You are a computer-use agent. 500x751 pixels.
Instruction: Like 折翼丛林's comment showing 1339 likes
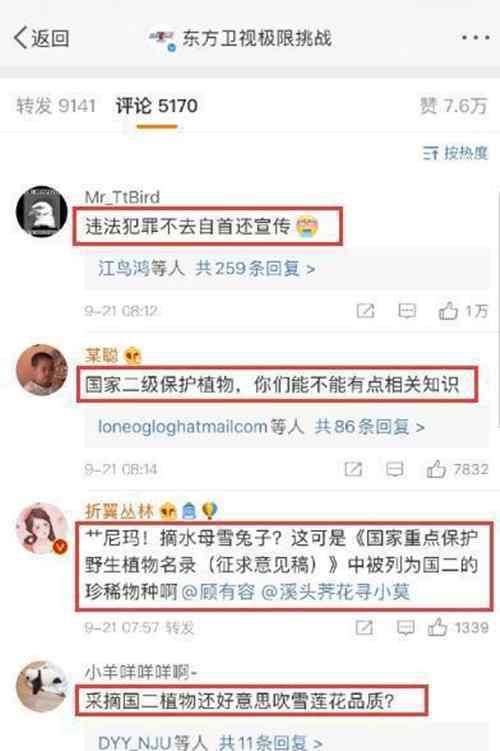(458, 627)
